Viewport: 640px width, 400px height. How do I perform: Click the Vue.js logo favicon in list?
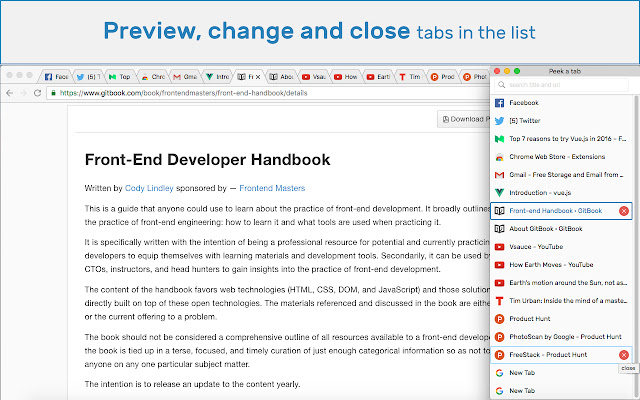click(x=499, y=193)
